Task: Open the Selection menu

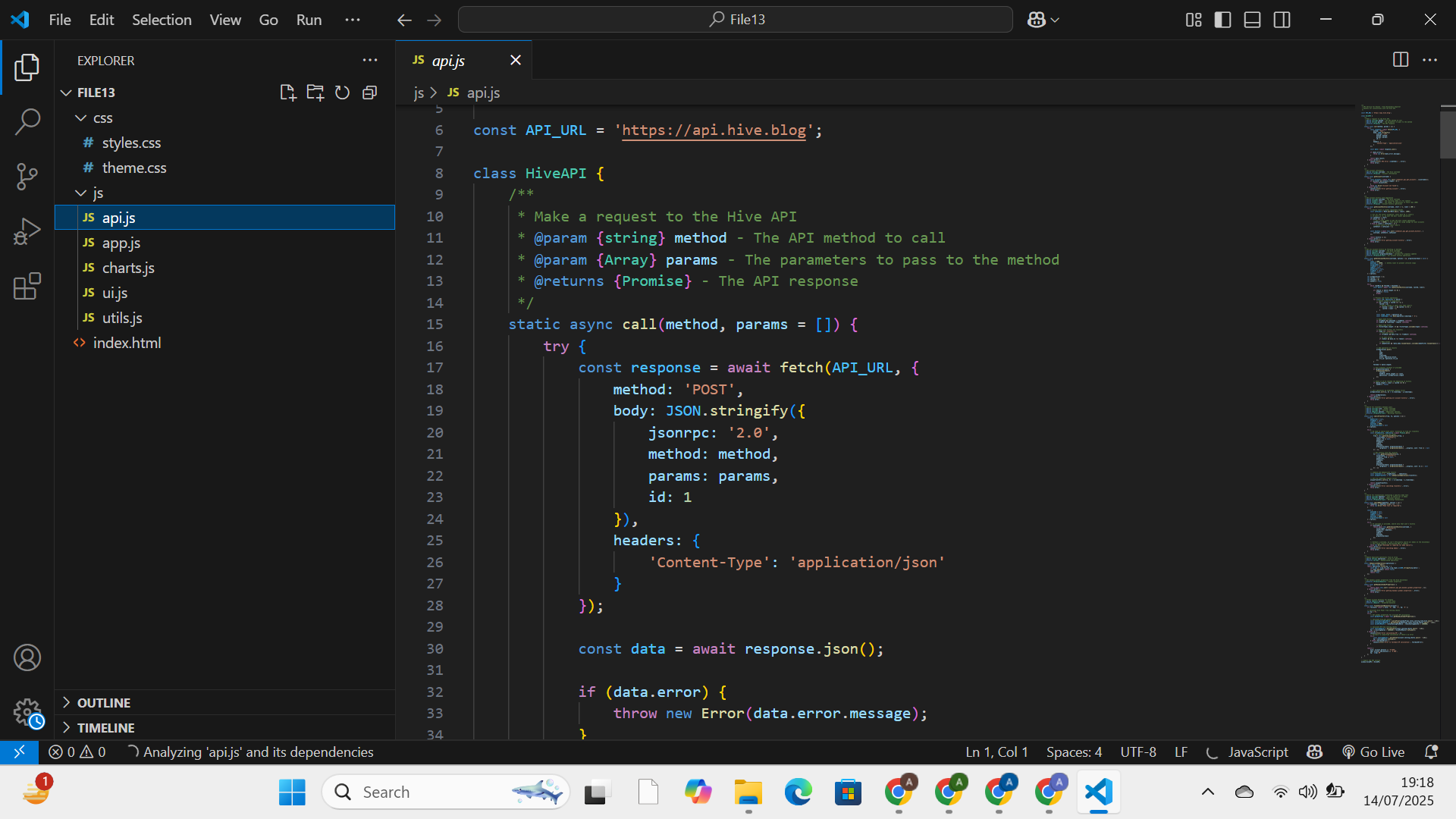Action: tap(162, 20)
